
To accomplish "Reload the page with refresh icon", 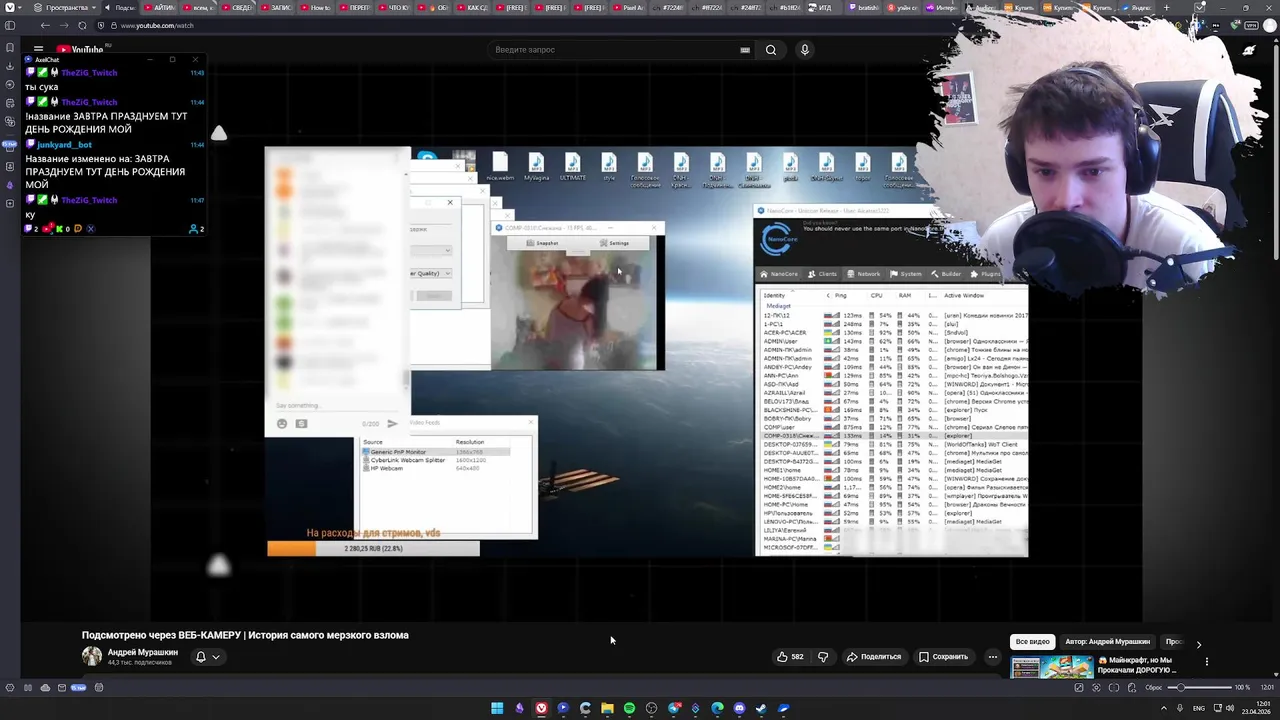I will click(x=82, y=25).
